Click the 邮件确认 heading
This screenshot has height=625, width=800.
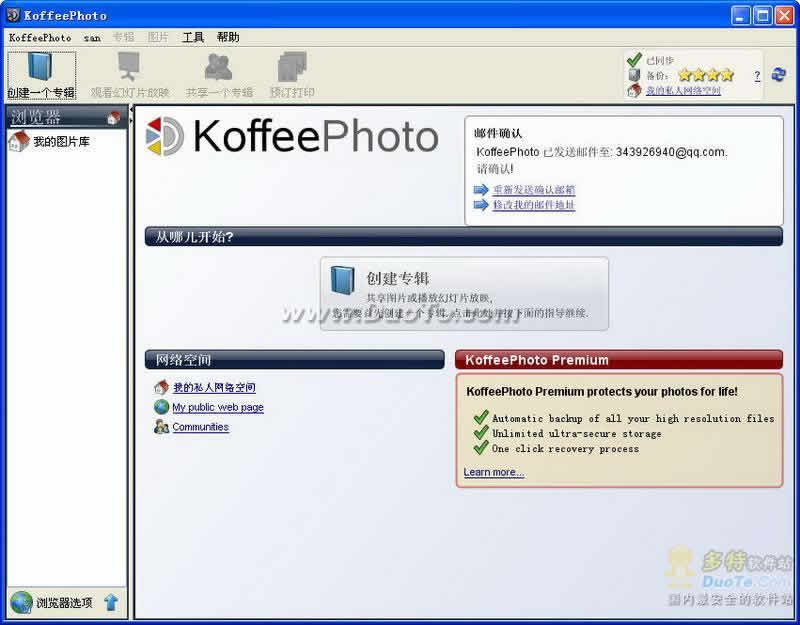coord(498,133)
